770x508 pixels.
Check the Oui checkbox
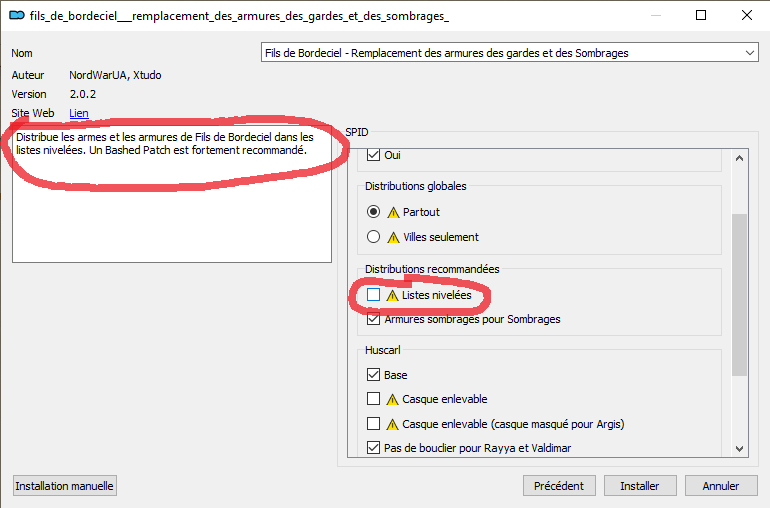tap(373, 155)
